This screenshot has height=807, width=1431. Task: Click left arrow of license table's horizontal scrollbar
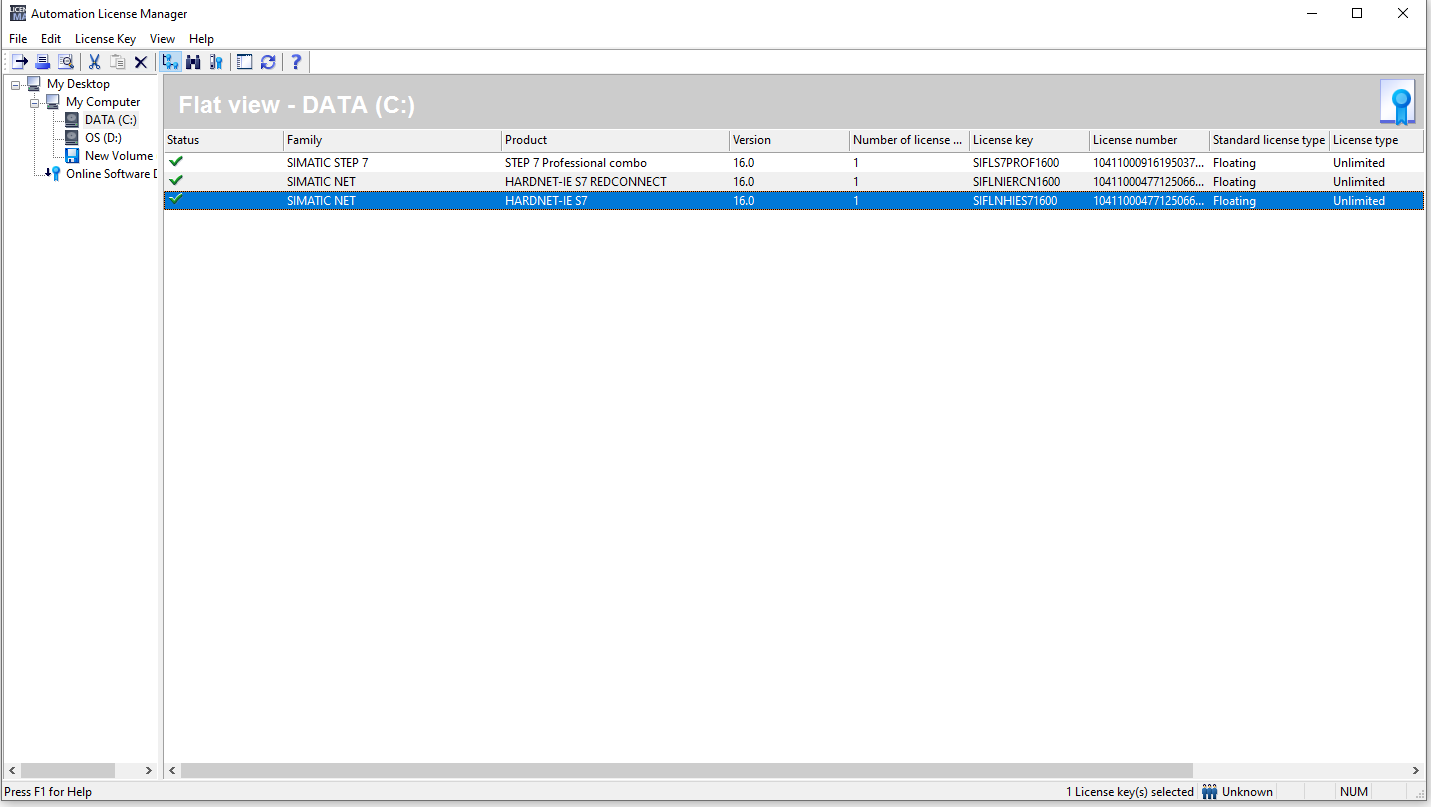[x=173, y=771]
